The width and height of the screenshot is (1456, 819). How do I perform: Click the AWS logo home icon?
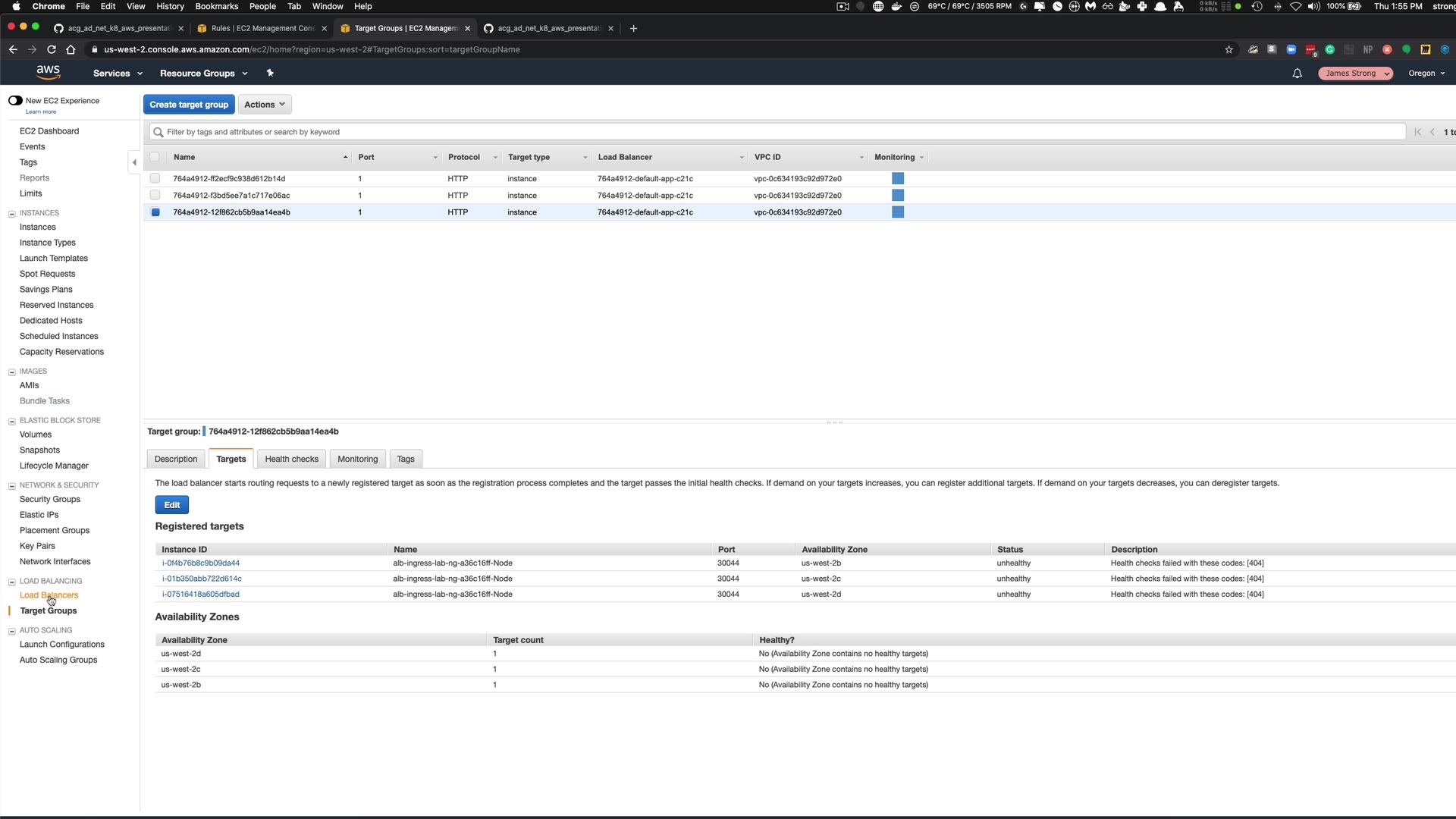coord(48,72)
